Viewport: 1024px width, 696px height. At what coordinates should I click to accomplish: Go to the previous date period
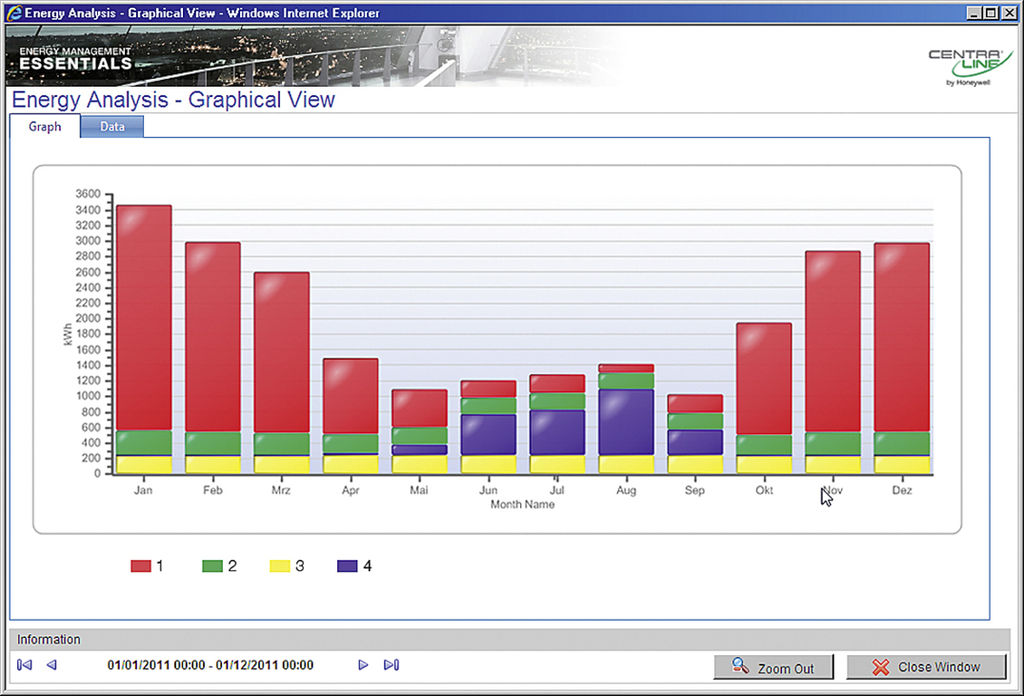tap(52, 665)
